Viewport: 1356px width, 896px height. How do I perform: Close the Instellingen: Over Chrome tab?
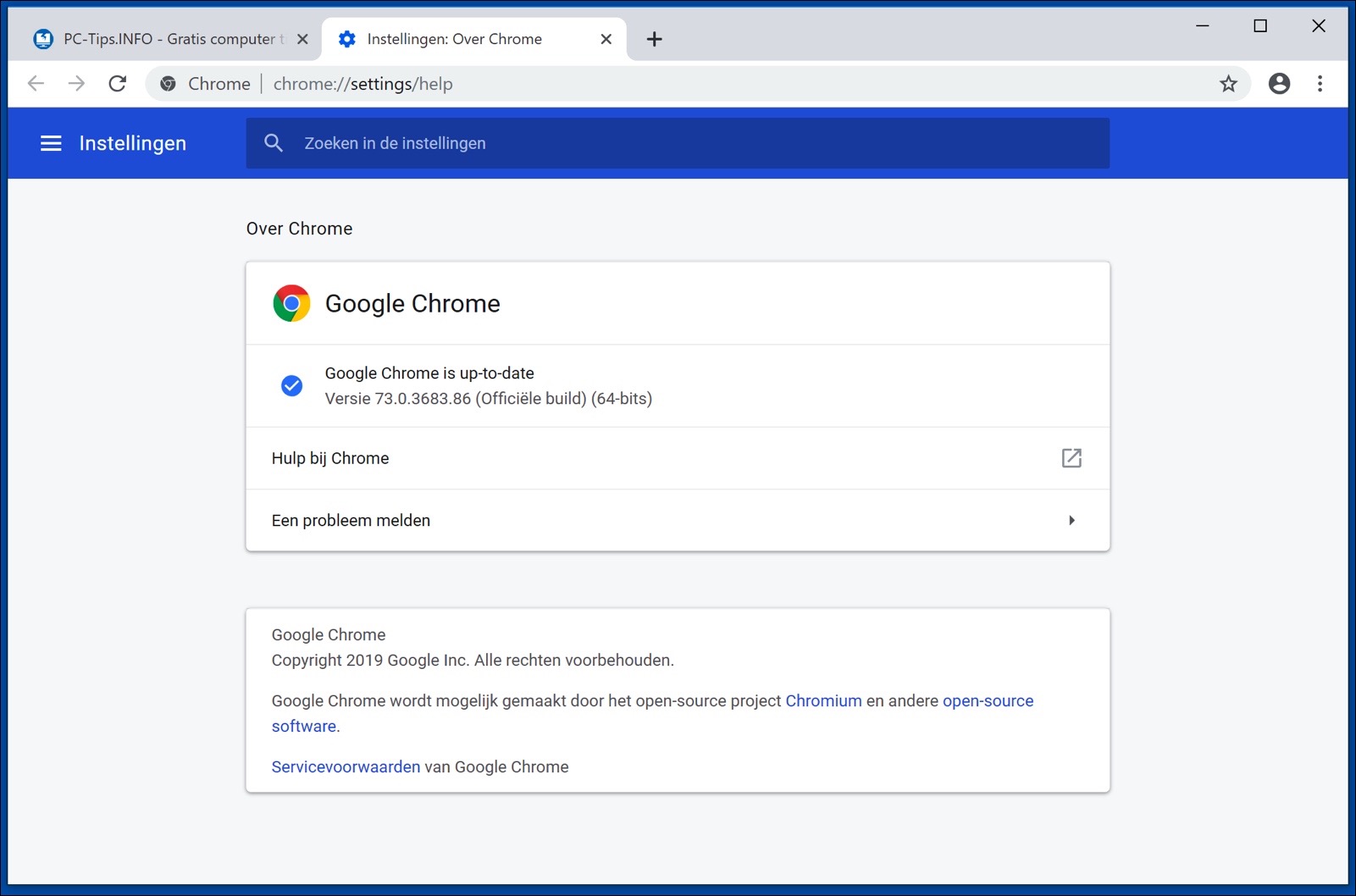point(606,39)
